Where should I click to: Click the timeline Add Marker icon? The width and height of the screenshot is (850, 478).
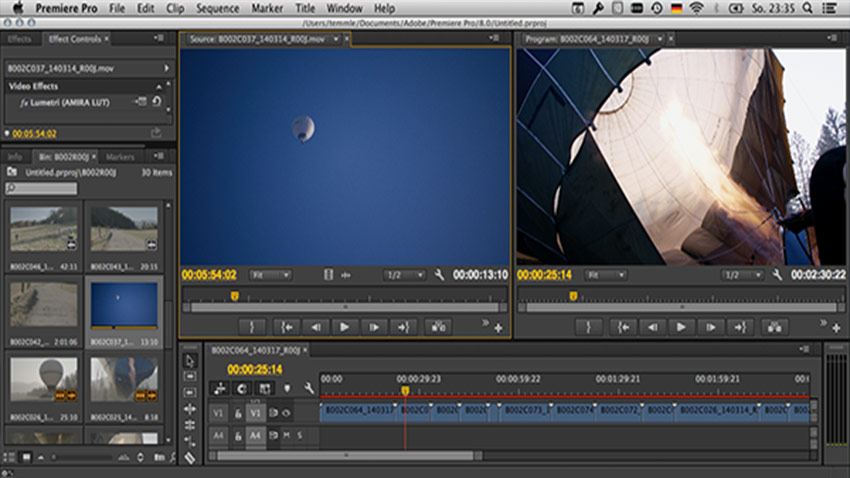[x=287, y=388]
